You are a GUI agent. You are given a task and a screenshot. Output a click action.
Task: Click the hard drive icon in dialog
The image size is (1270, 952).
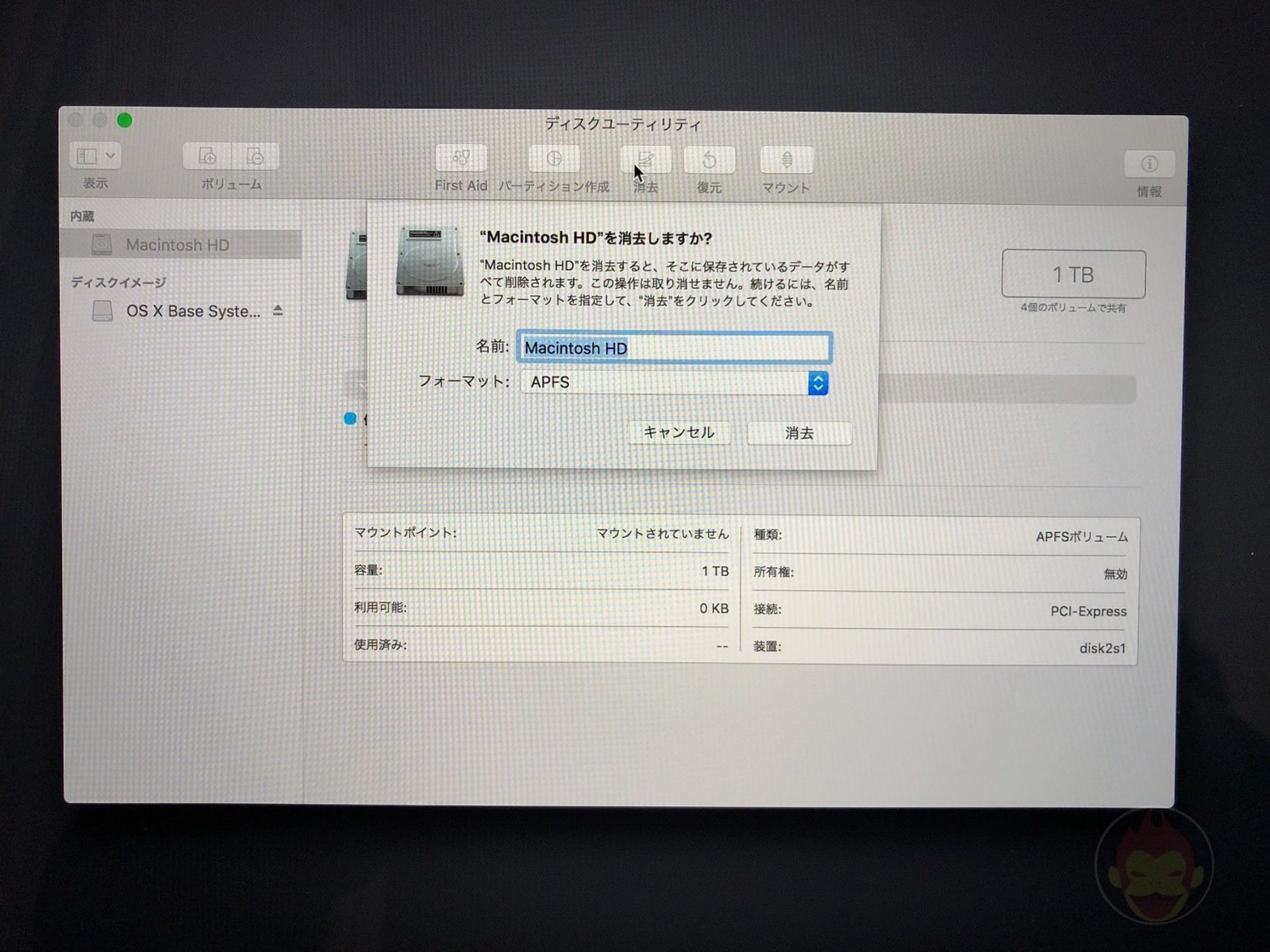pos(429,261)
